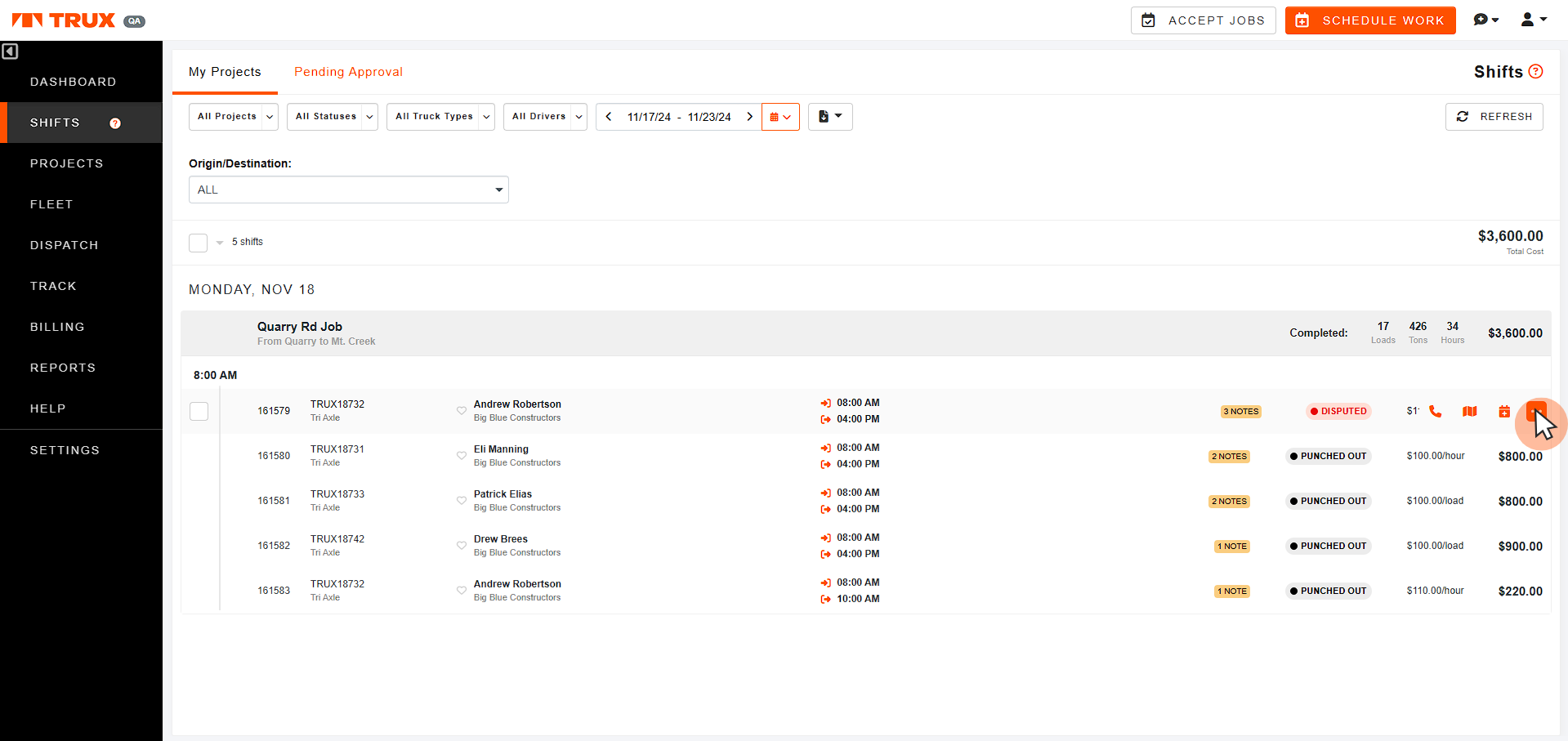Favorite Andrew Robertson on shift 161579 with heart icon
This screenshot has height=741, width=1568.
(x=462, y=410)
